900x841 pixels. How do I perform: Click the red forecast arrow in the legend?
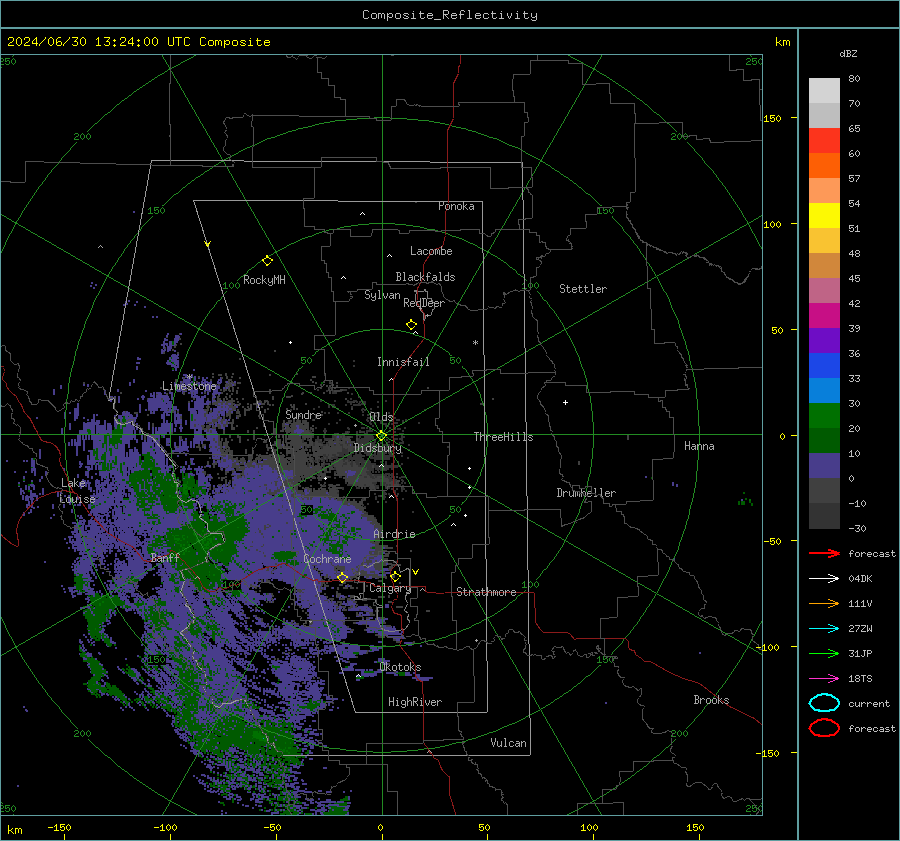tap(824, 553)
